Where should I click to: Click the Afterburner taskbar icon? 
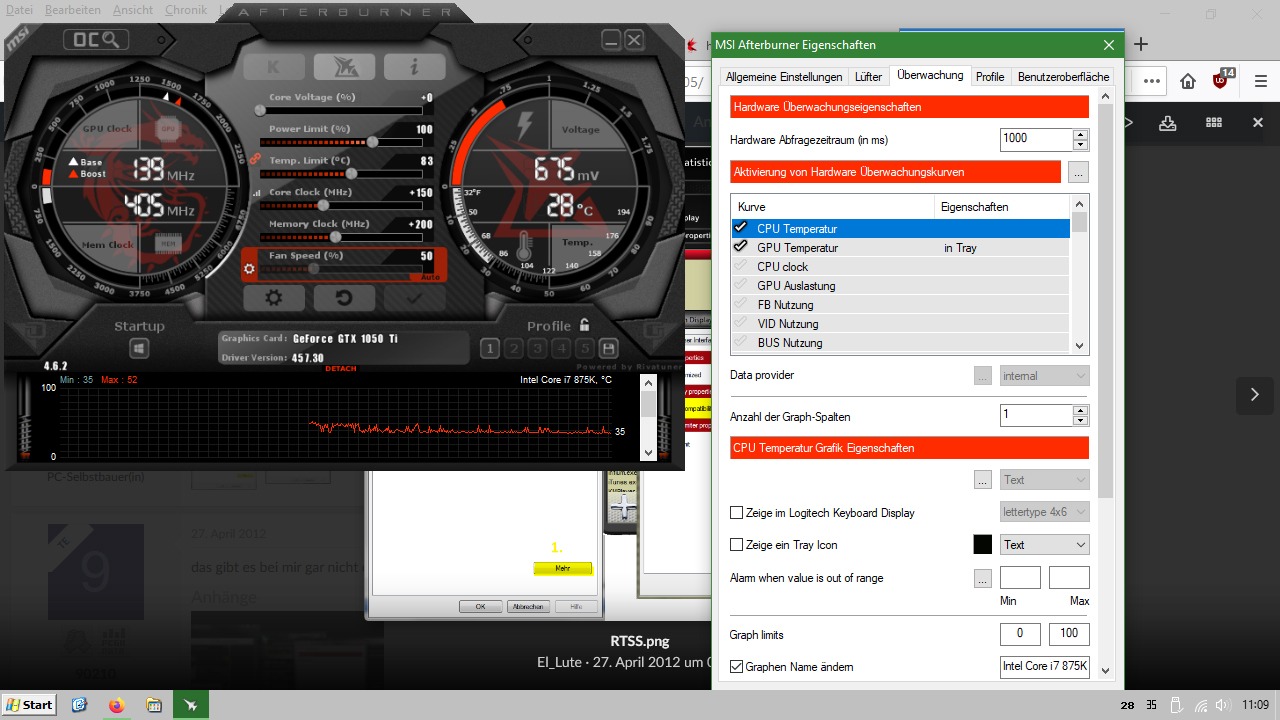click(190, 705)
